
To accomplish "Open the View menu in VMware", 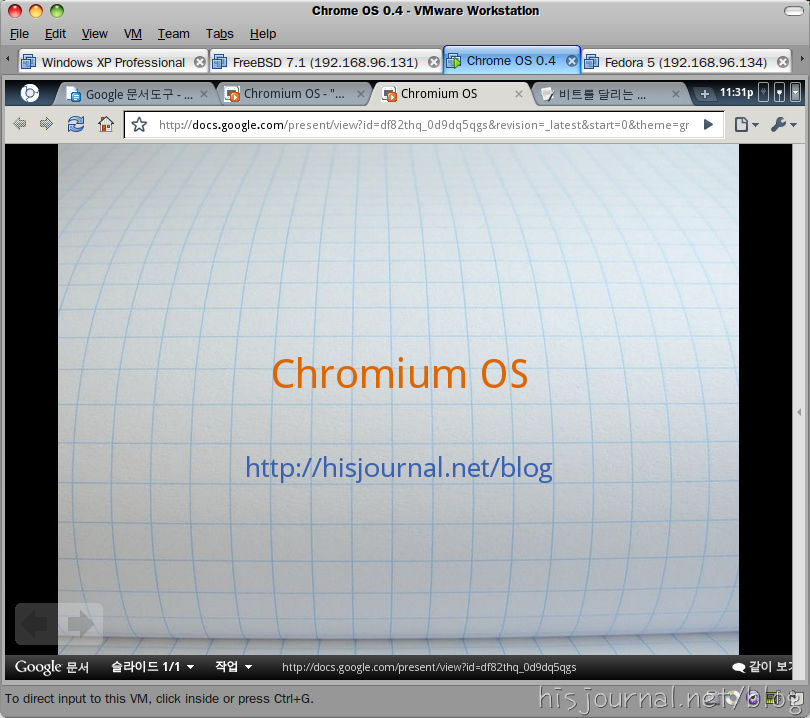I will pyautogui.click(x=95, y=34).
